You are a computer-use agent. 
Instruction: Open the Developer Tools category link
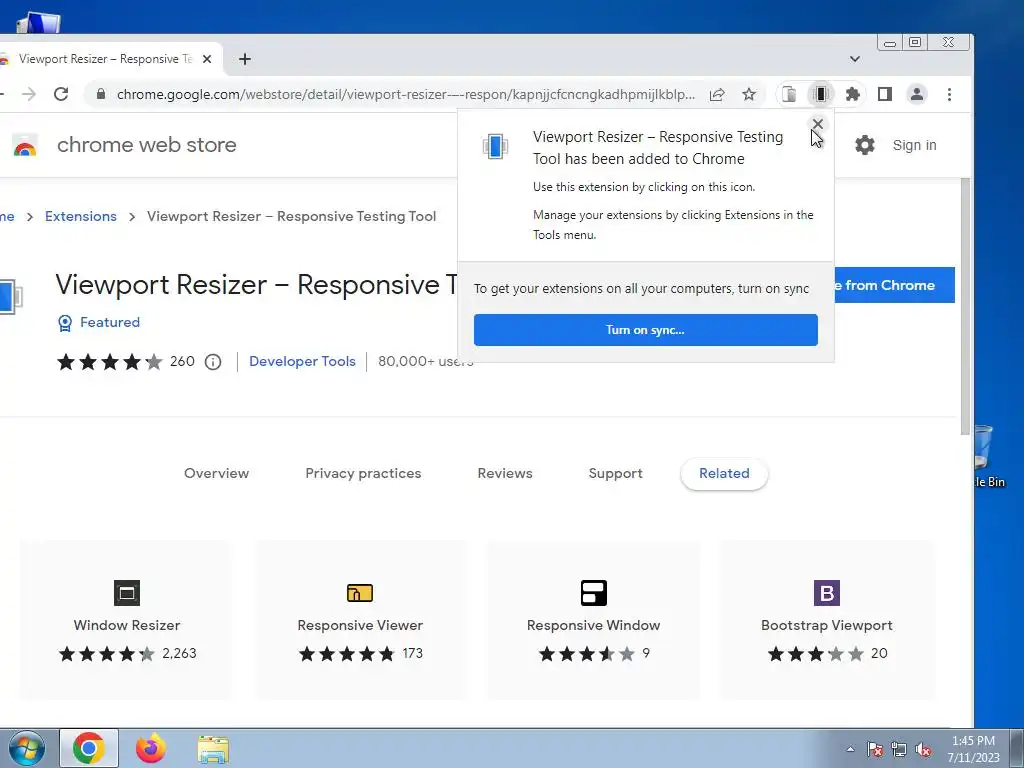tap(302, 362)
